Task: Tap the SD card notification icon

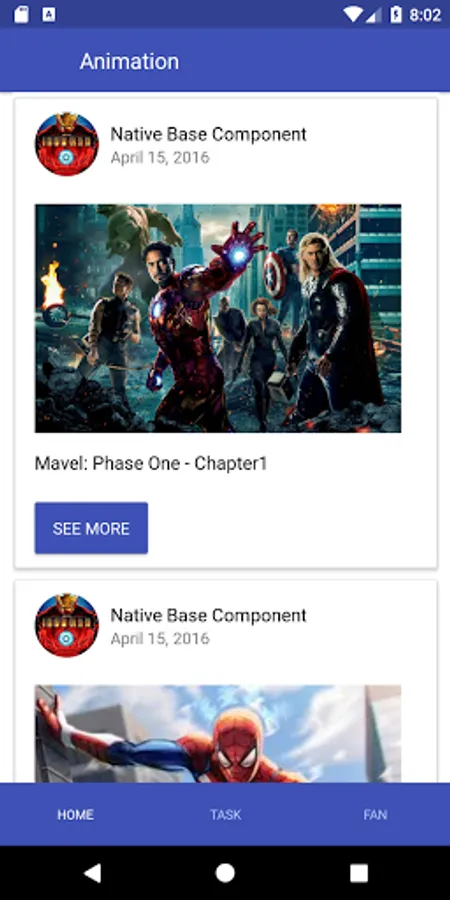Action: click(x=21, y=14)
